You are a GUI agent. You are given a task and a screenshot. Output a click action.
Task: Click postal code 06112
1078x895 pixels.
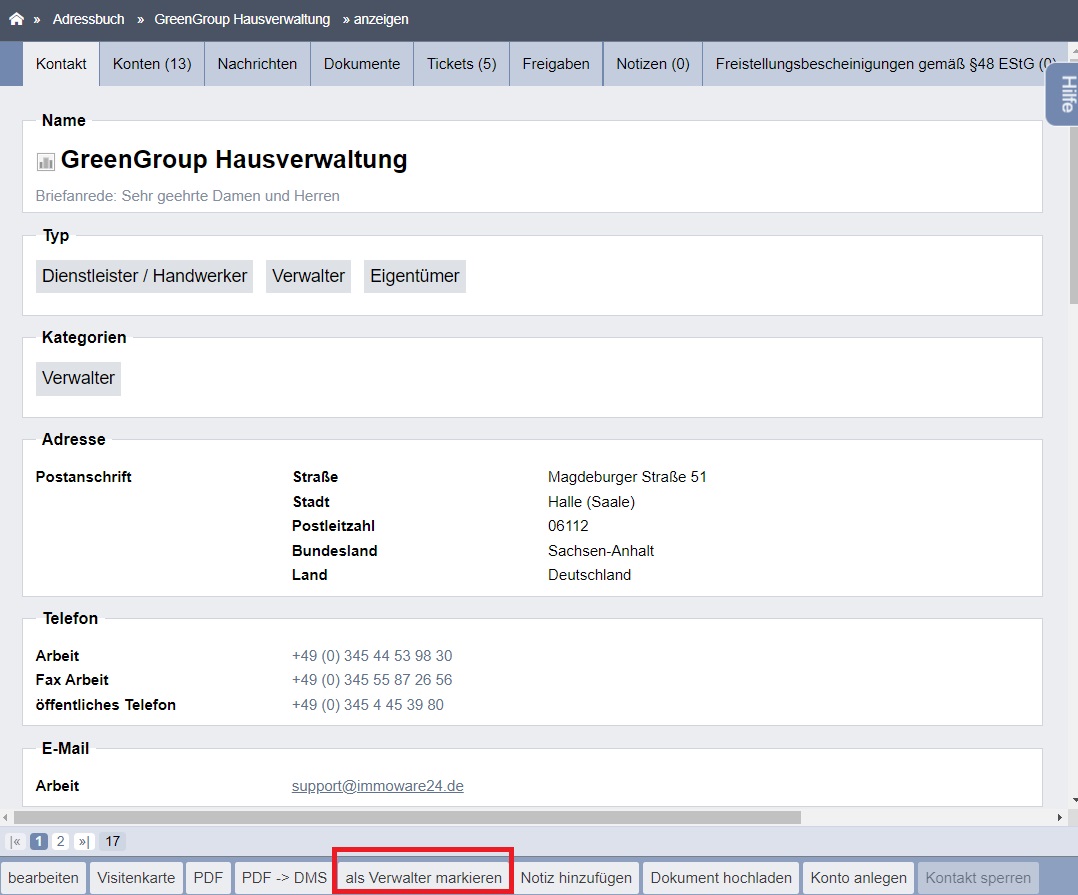tap(568, 526)
